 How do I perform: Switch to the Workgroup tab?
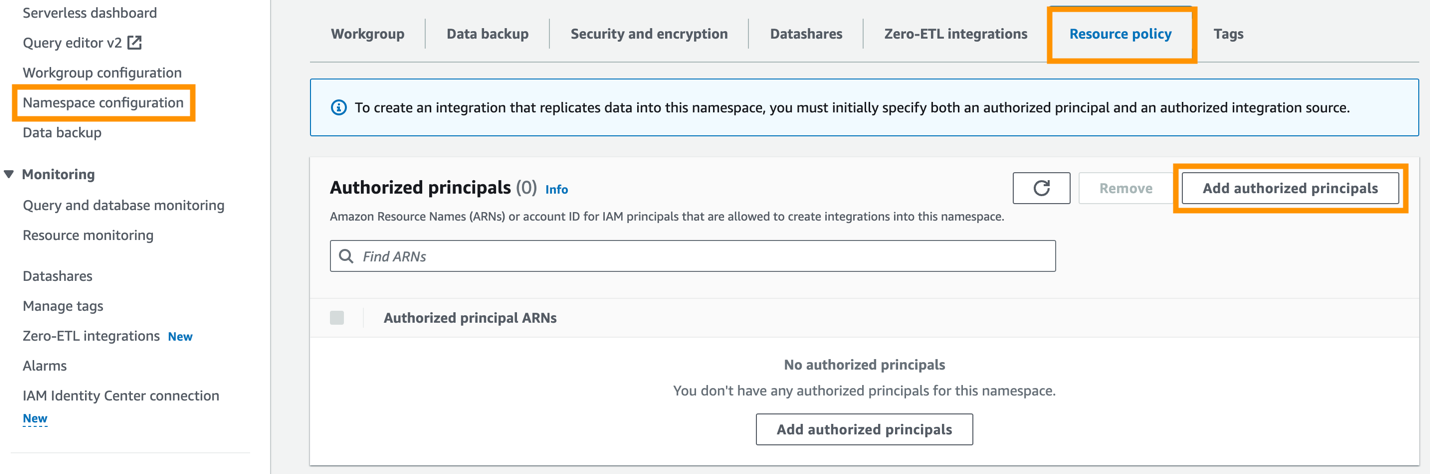(367, 34)
